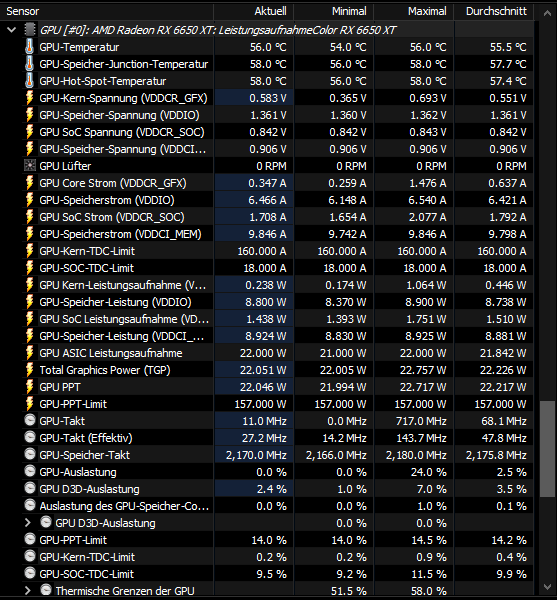This screenshot has height=600, width=557.
Task: Click lightning icon of GPU-Kern-Spannung (VDDCR_GFX)
Action: [x=29, y=98]
